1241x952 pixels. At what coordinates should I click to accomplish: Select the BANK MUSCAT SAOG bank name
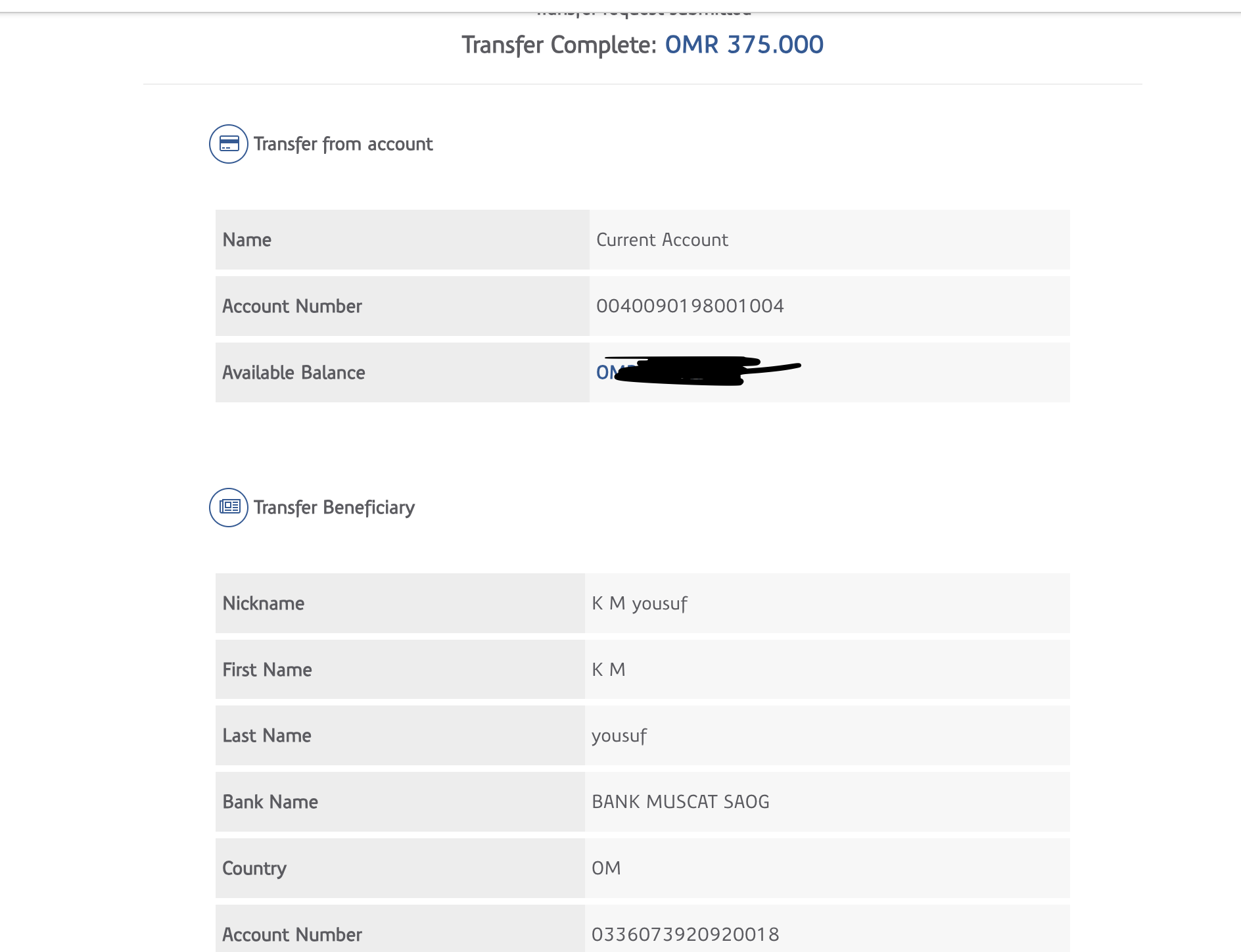[x=680, y=802]
